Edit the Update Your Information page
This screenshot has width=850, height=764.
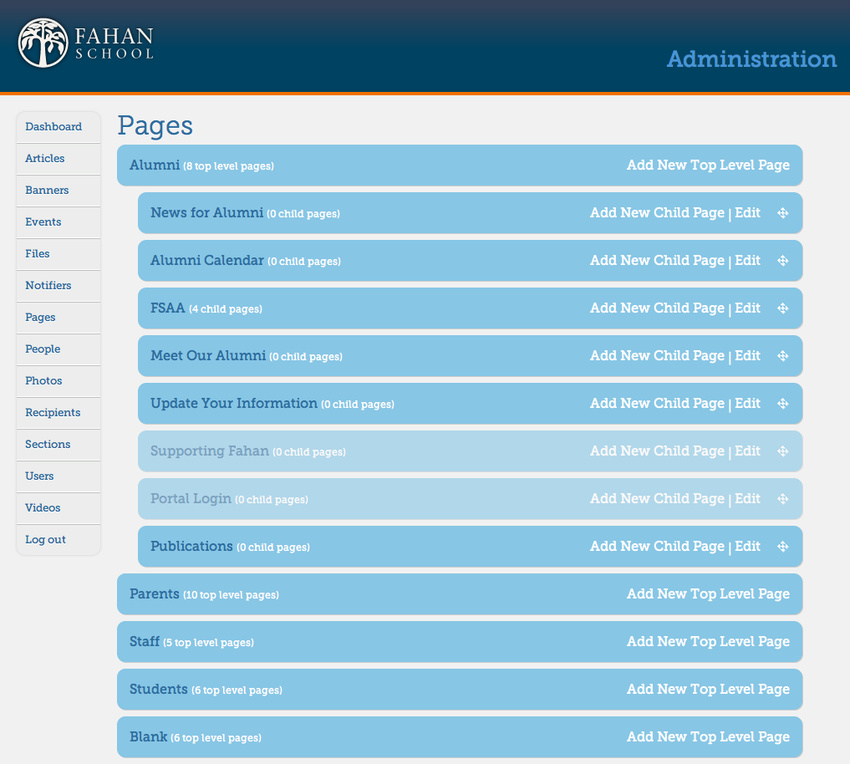748,404
